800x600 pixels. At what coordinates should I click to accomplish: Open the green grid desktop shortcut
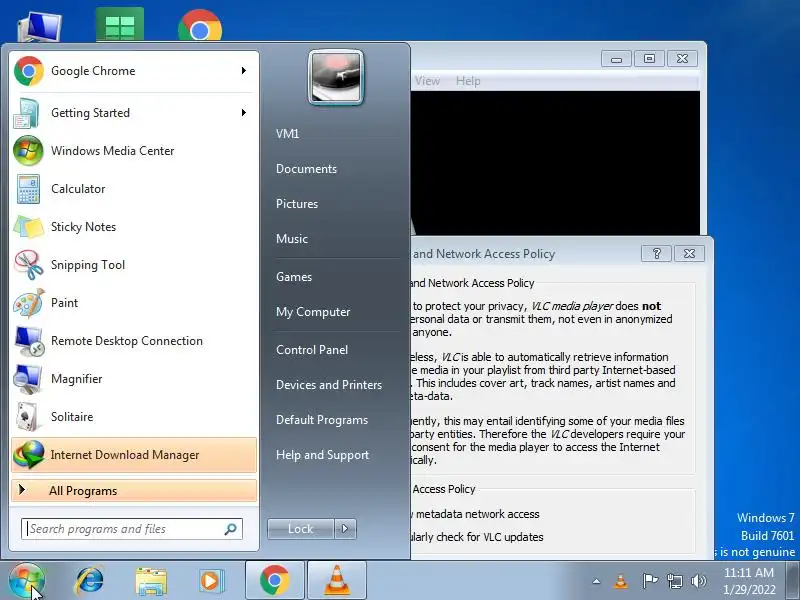click(120, 24)
